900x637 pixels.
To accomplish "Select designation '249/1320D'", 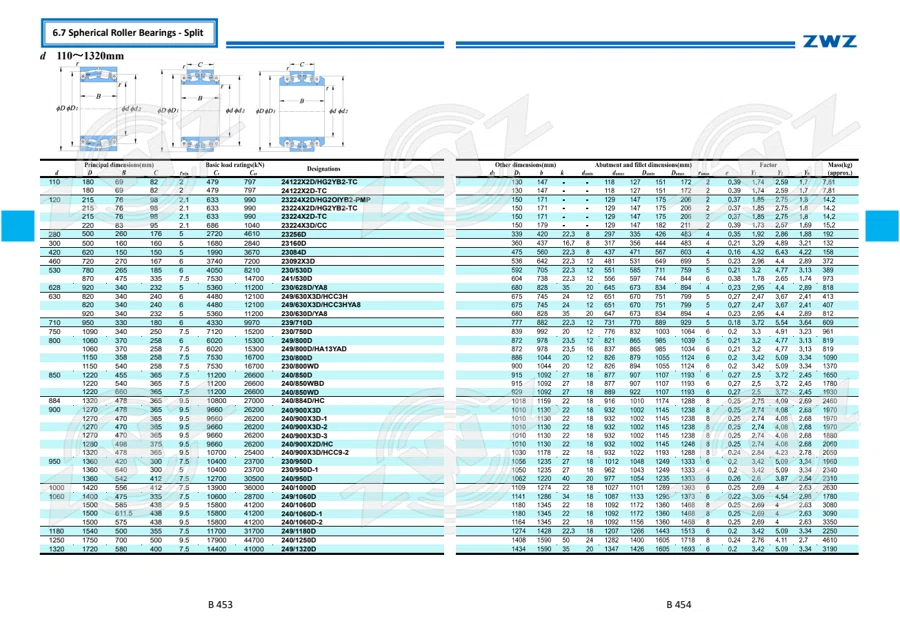I will (298, 549).
